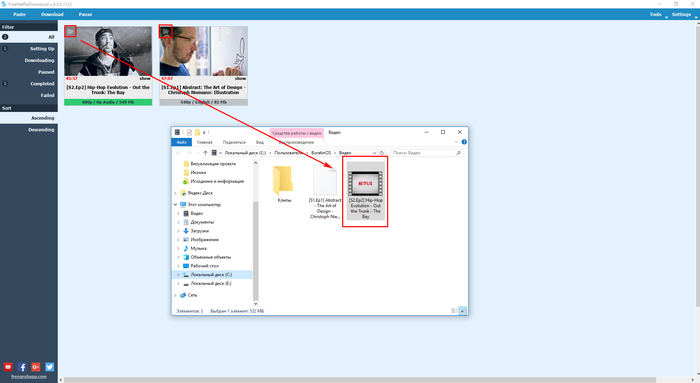700x383 pixels.
Task: Open the Tools menu
Action: click(x=656, y=14)
